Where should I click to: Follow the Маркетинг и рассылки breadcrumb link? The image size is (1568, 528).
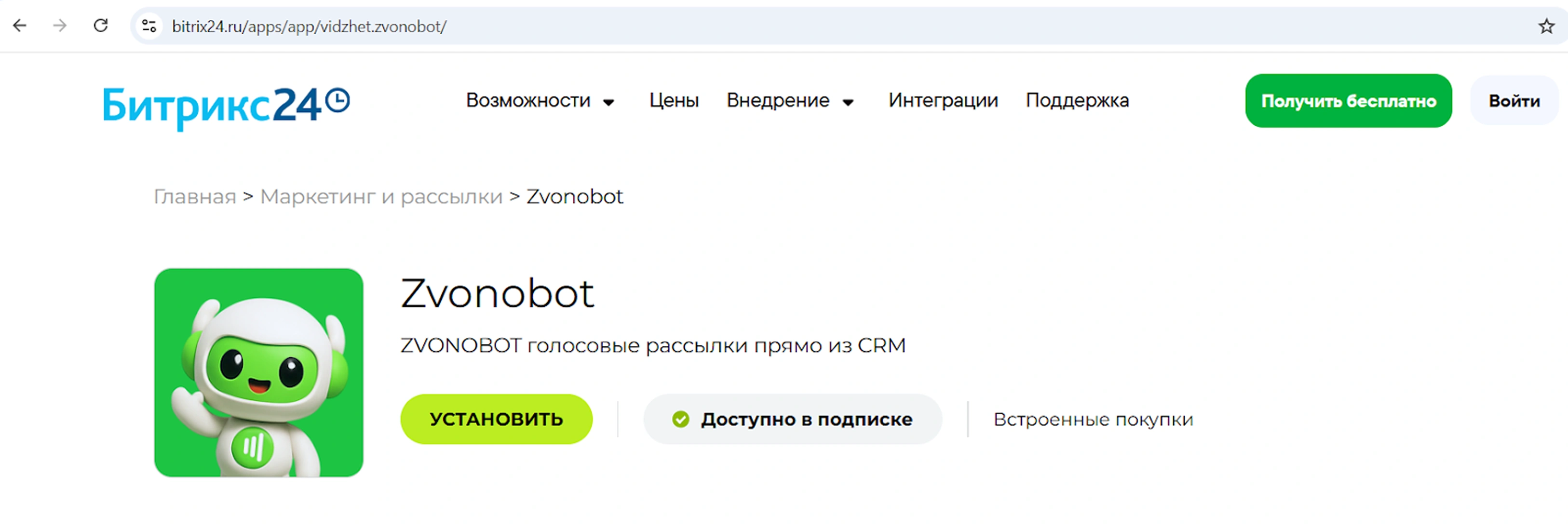(381, 197)
